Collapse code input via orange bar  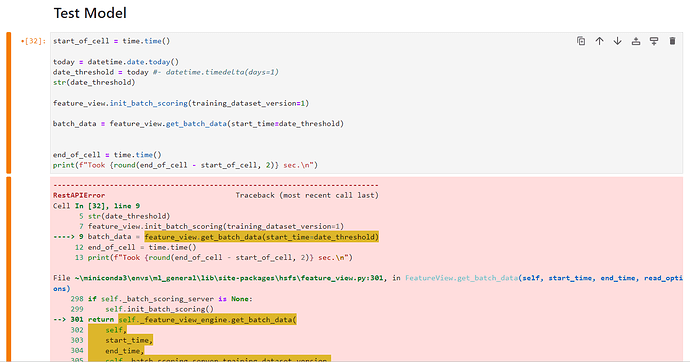pyautogui.click(x=8, y=102)
